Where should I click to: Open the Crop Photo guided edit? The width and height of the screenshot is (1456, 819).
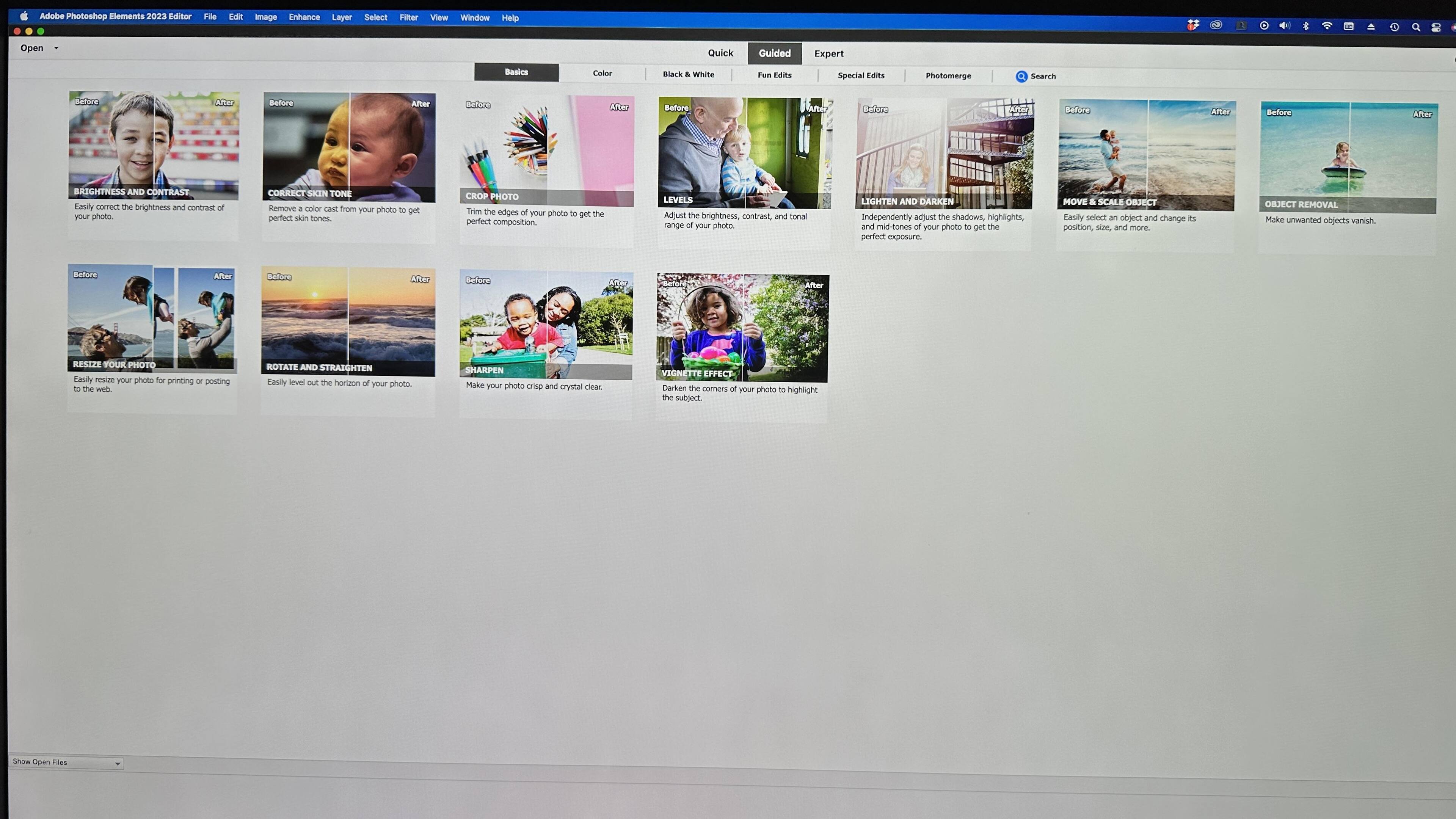(x=546, y=151)
